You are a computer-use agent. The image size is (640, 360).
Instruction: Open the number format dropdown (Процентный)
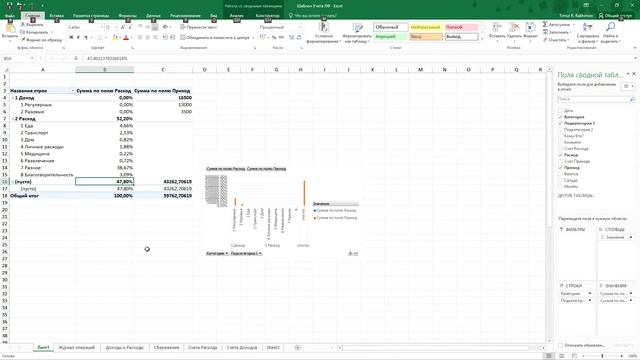coord(300,27)
